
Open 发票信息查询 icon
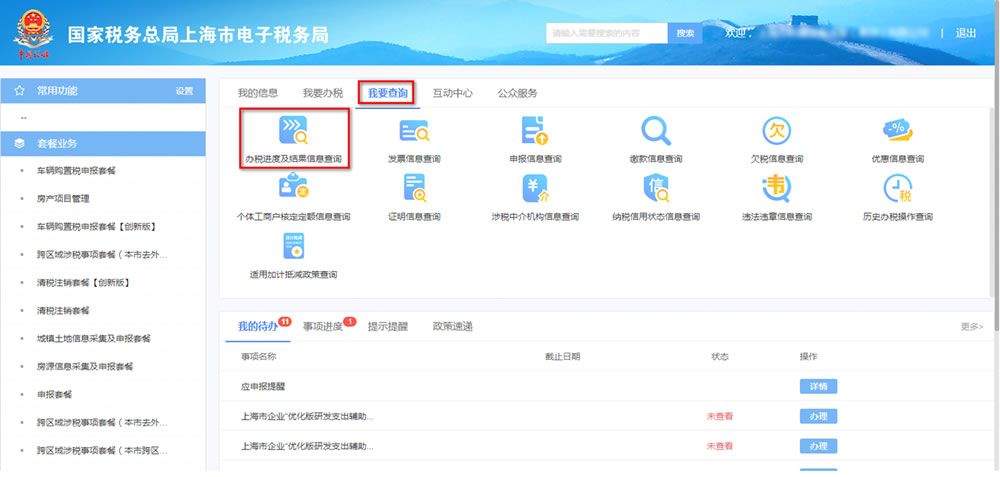point(414,131)
